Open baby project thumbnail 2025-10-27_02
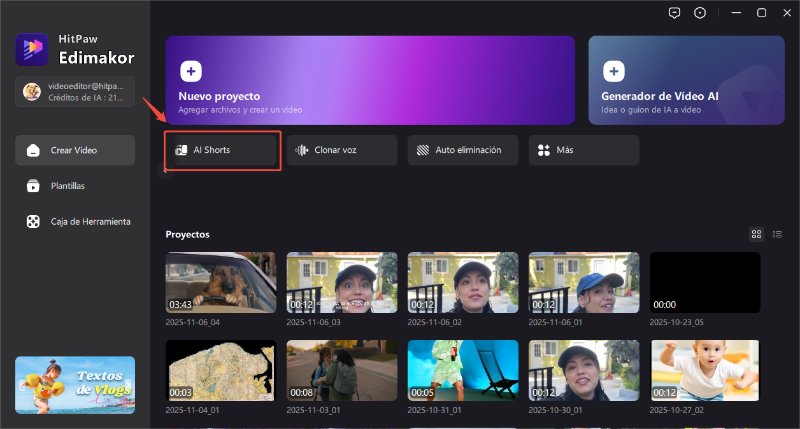Screen dimensions: 800x429 tap(705, 370)
